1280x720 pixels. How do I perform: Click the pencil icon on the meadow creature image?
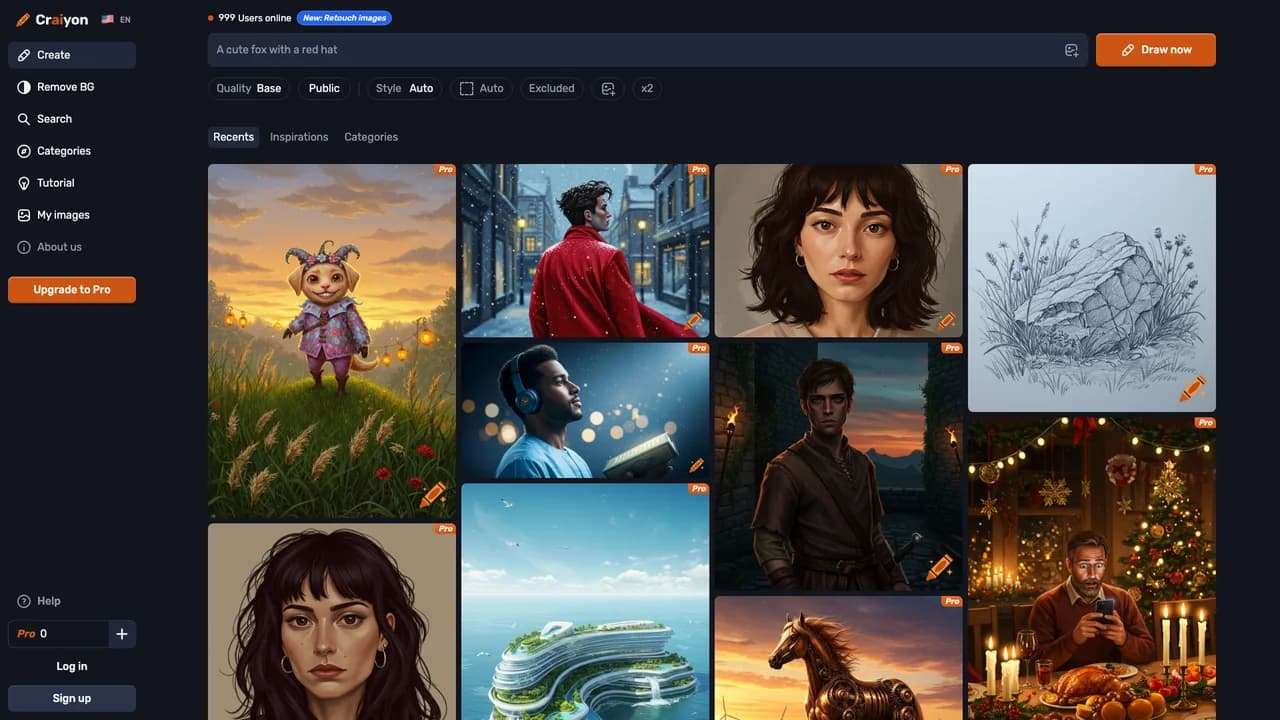(433, 494)
